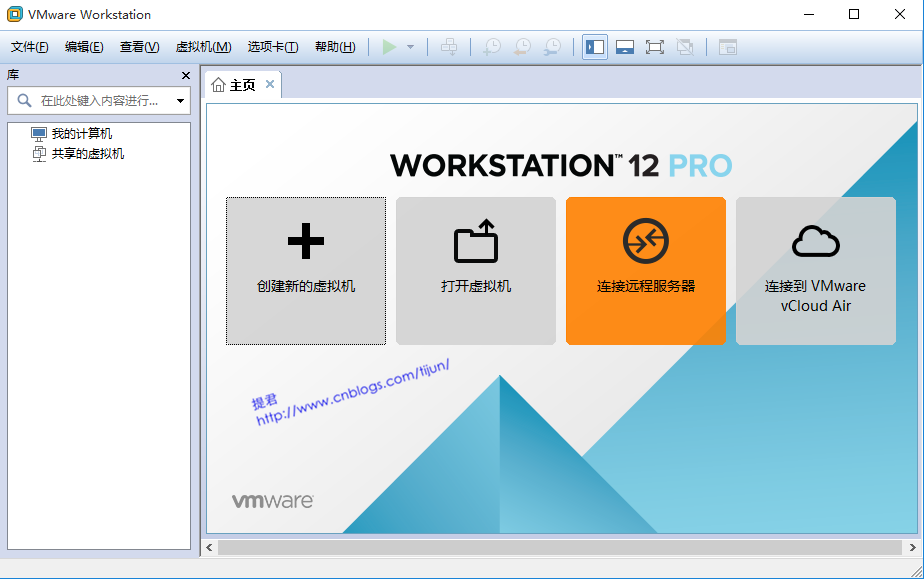Screen dimensions: 924x579
Task: Select 共享的虚拟机 in the library tree
Action: pos(88,154)
